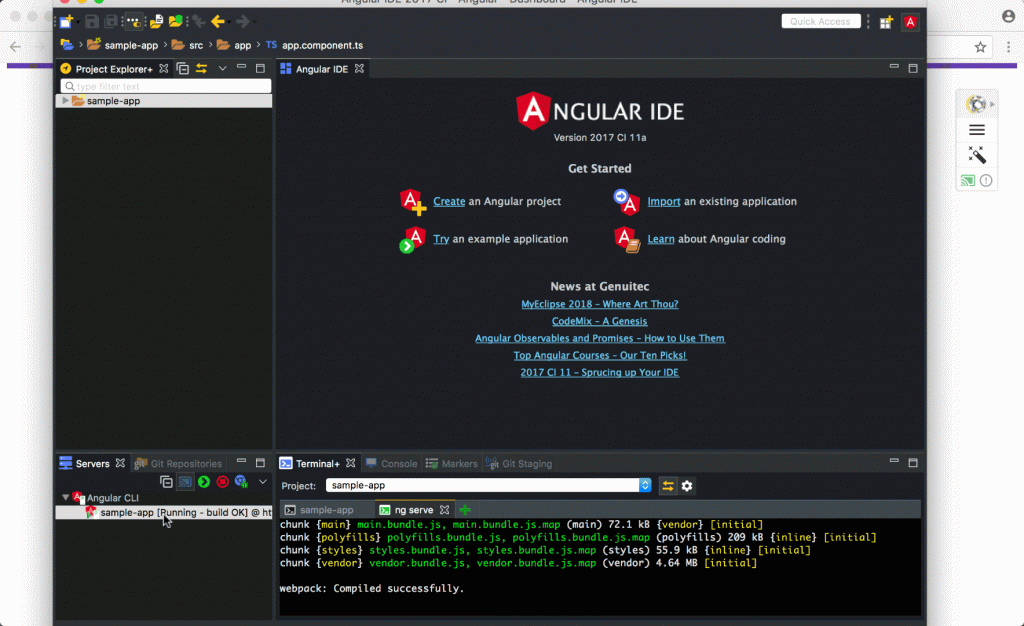Close the Angular IDE editor tab
Image resolution: width=1024 pixels, height=626 pixels.
(359, 69)
